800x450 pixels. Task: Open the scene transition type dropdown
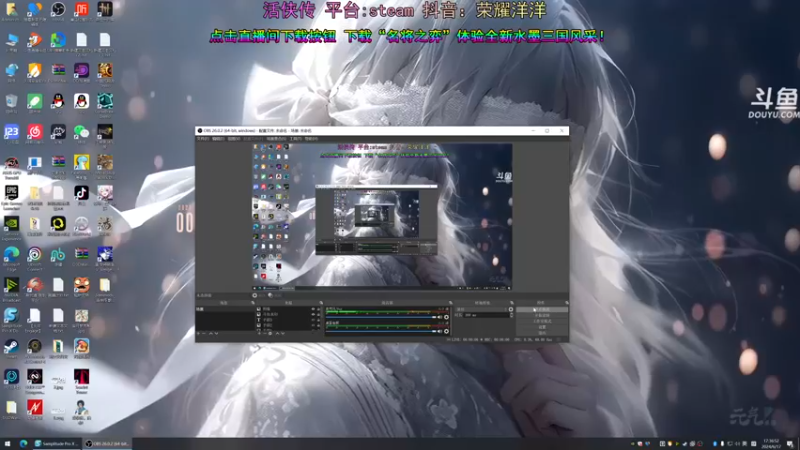point(481,309)
